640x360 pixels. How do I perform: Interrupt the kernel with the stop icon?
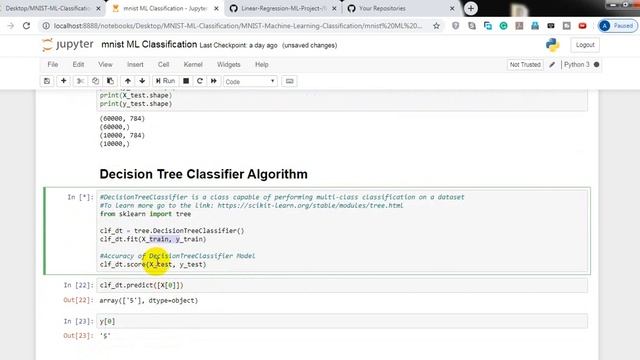point(186,81)
